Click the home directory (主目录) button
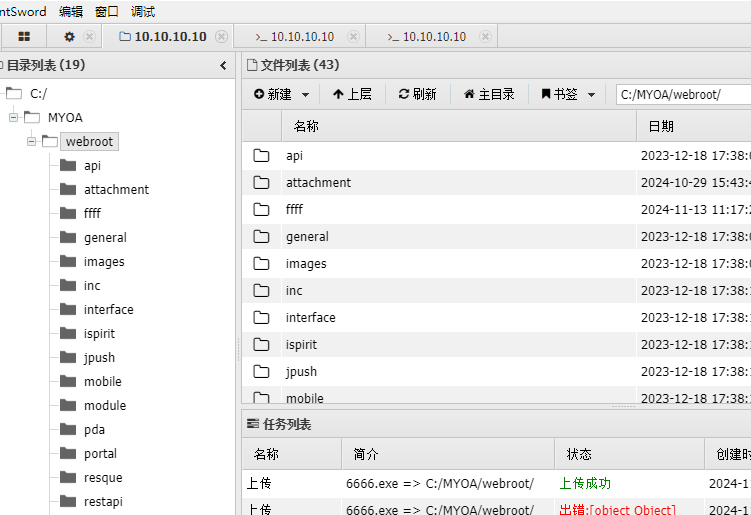 488,94
